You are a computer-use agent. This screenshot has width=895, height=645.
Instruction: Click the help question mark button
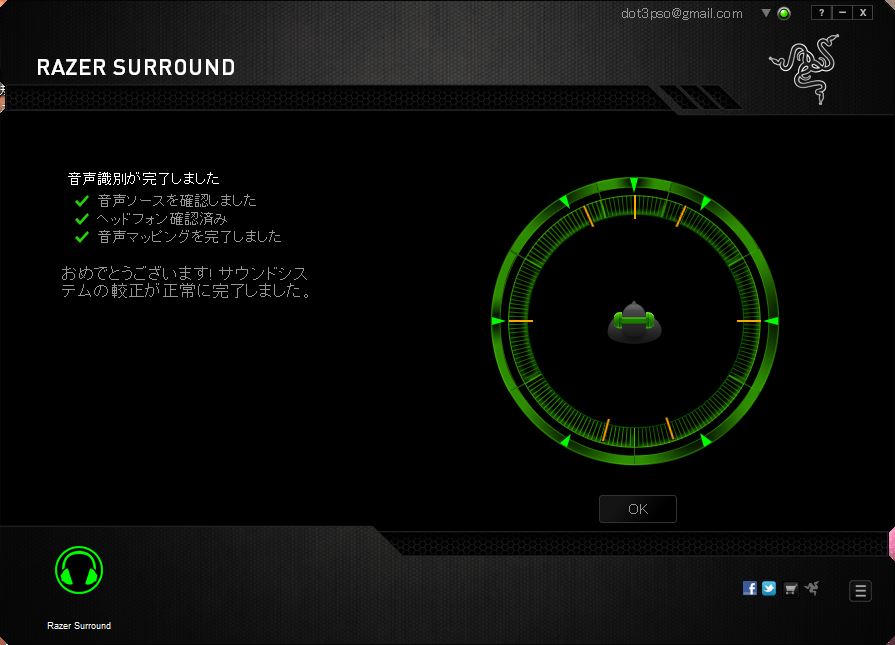click(x=821, y=13)
